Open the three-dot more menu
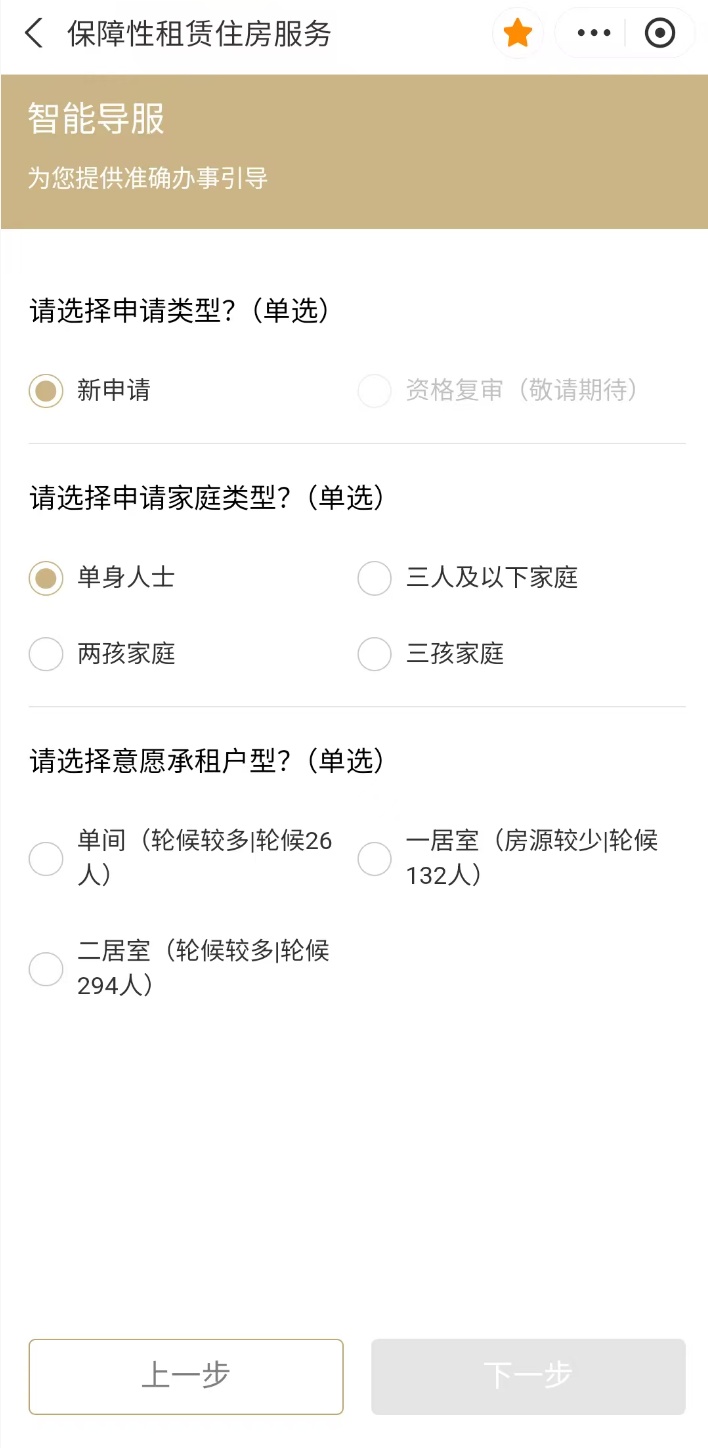The image size is (708, 1448). click(594, 34)
